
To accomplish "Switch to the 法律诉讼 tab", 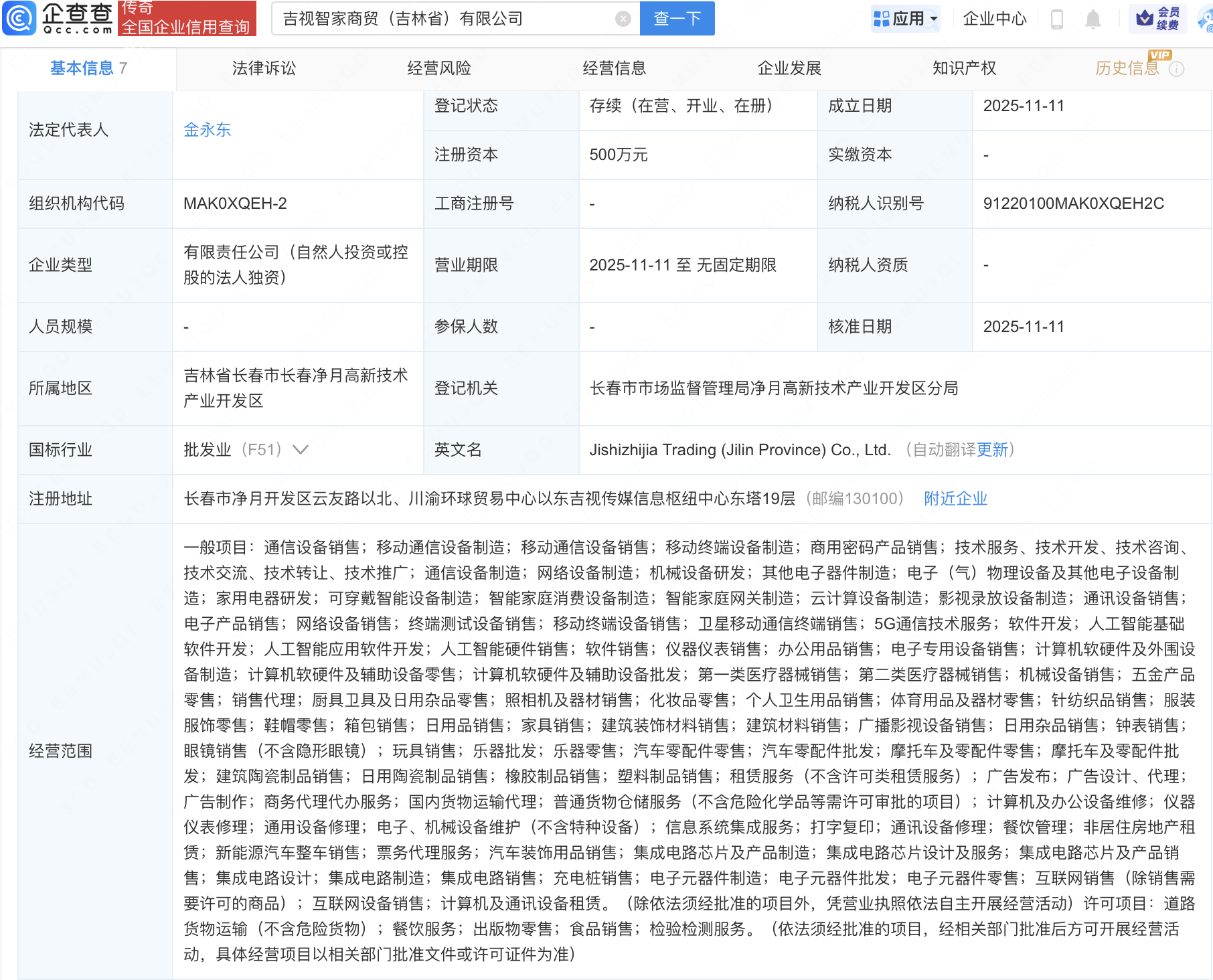I will tap(264, 68).
